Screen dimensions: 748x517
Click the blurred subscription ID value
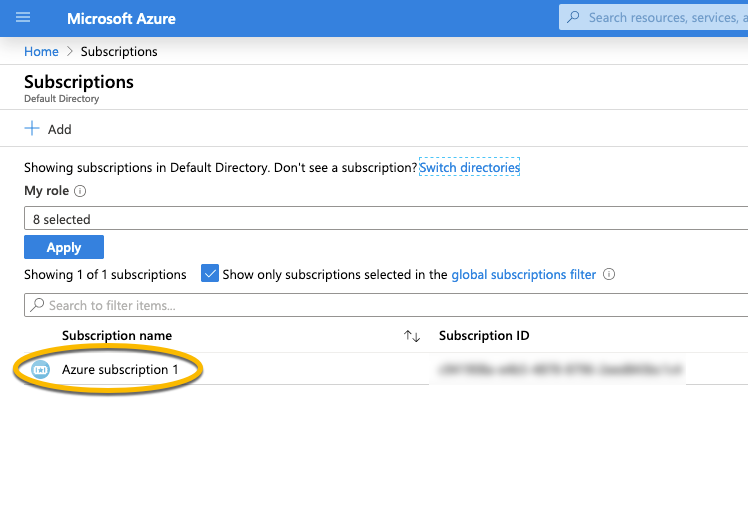[561, 369]
